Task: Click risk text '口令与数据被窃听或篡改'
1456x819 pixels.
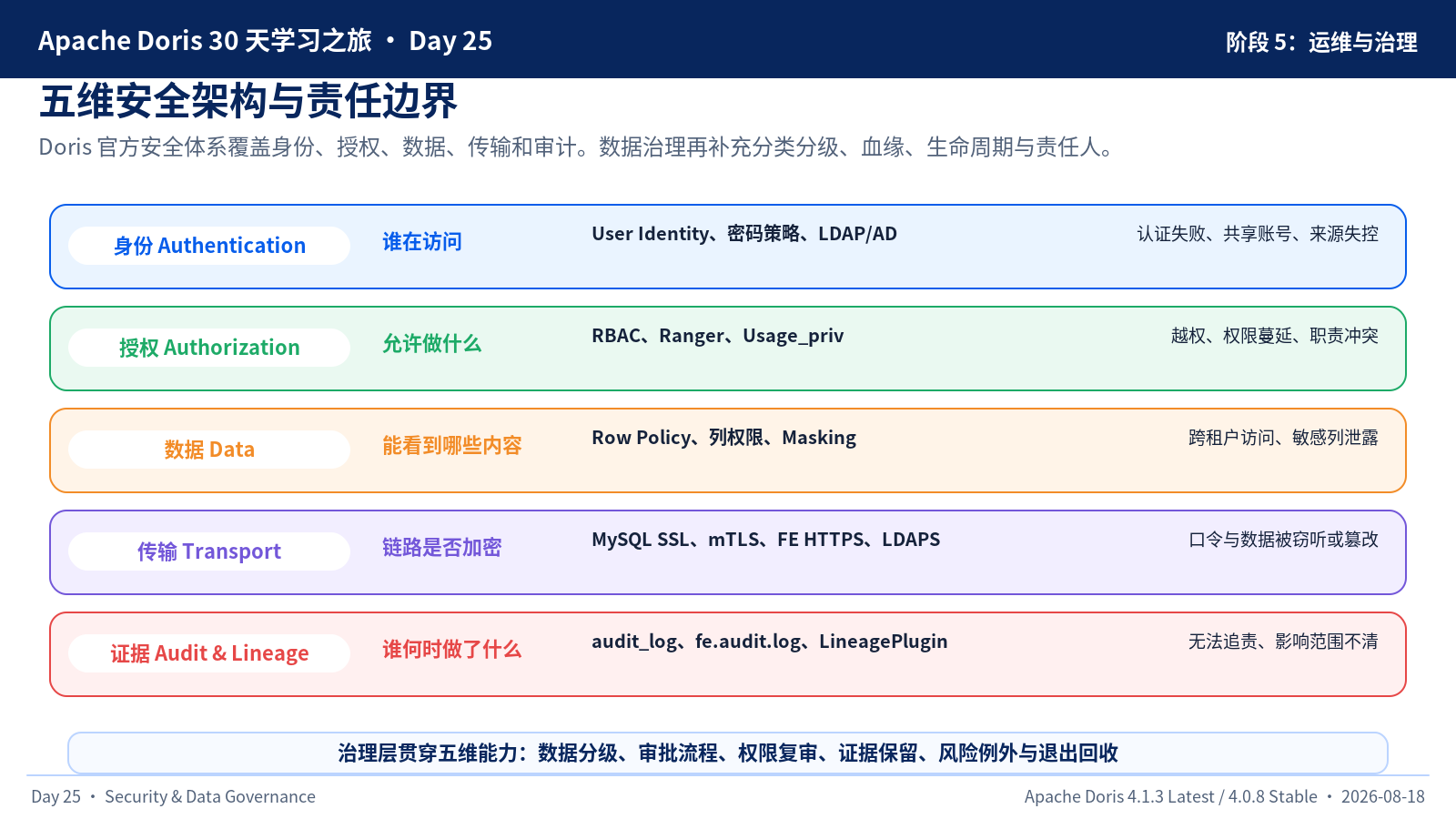Action: tap(1283, 540)
